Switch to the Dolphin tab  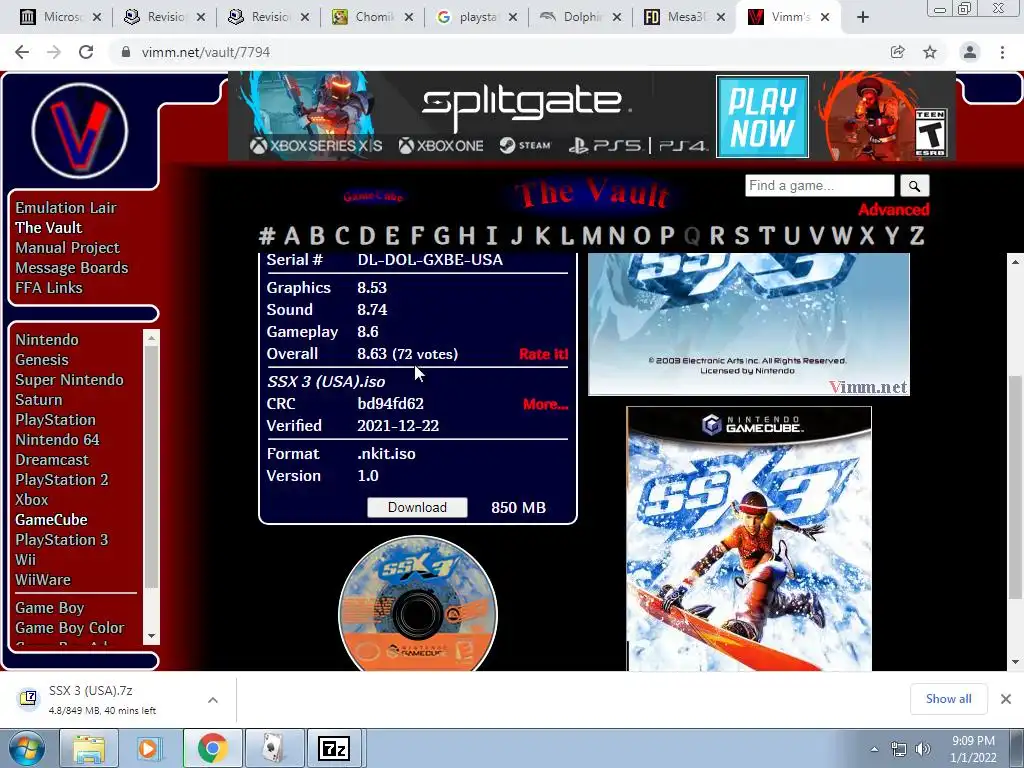click(581, 17)
